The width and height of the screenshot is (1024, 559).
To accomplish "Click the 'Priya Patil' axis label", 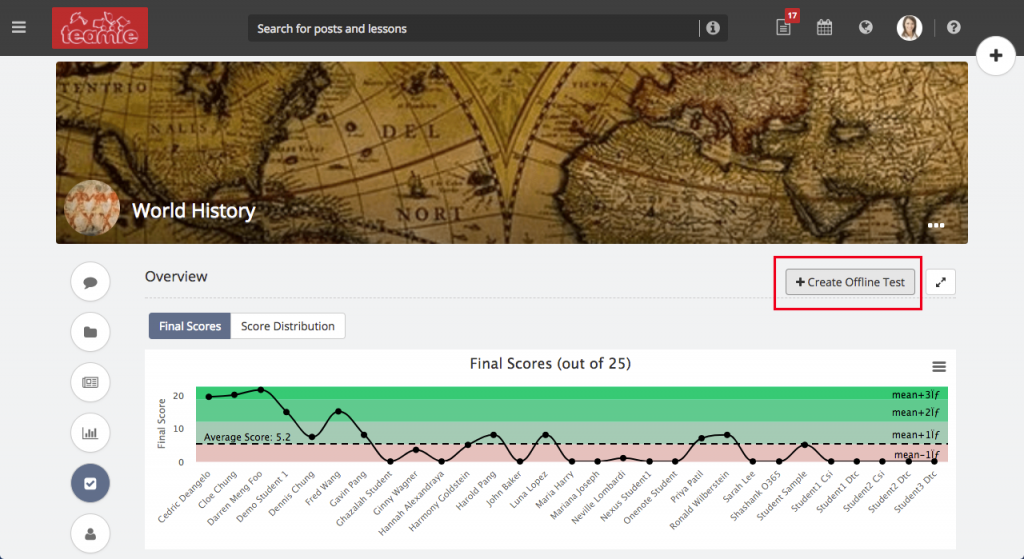I will coord(687,488).
